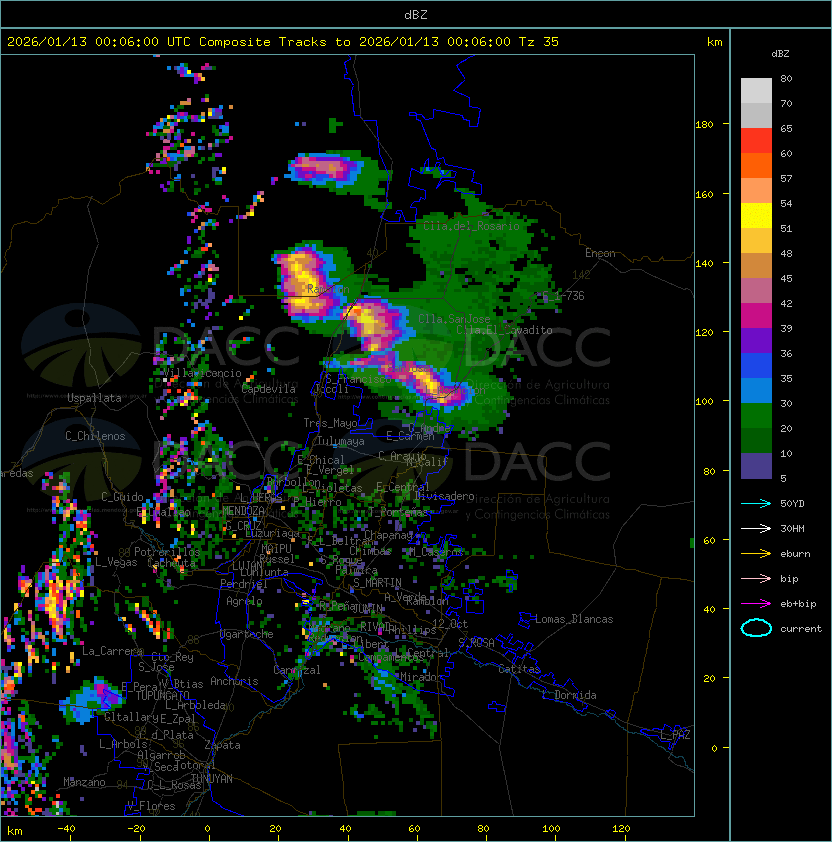Click the 'eb+bip' legend label
Screen dimensions: 832x842
coord(798,604)
